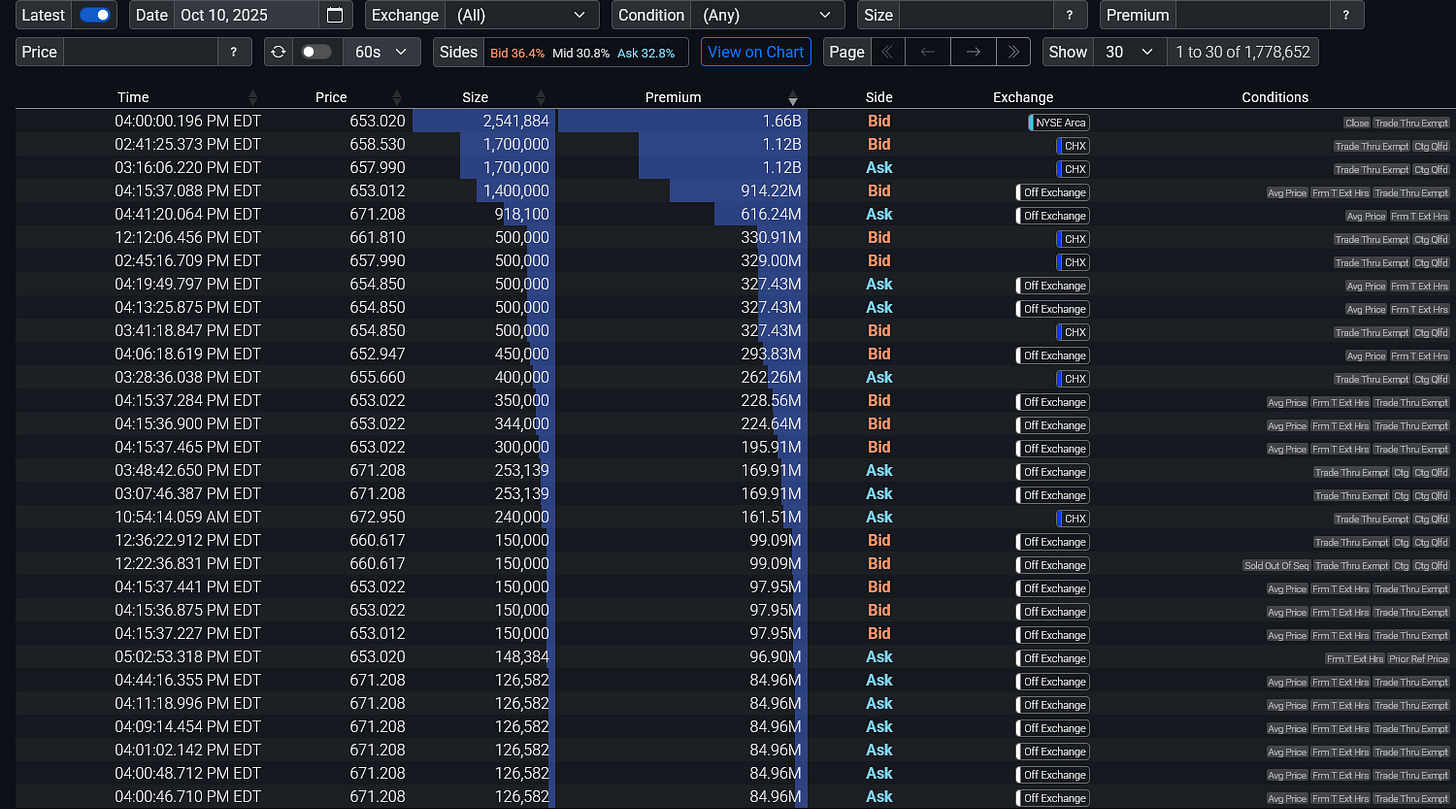Click the 344,000 size cell
This screenshot has height=809, width=1456.
click(521, 424)
